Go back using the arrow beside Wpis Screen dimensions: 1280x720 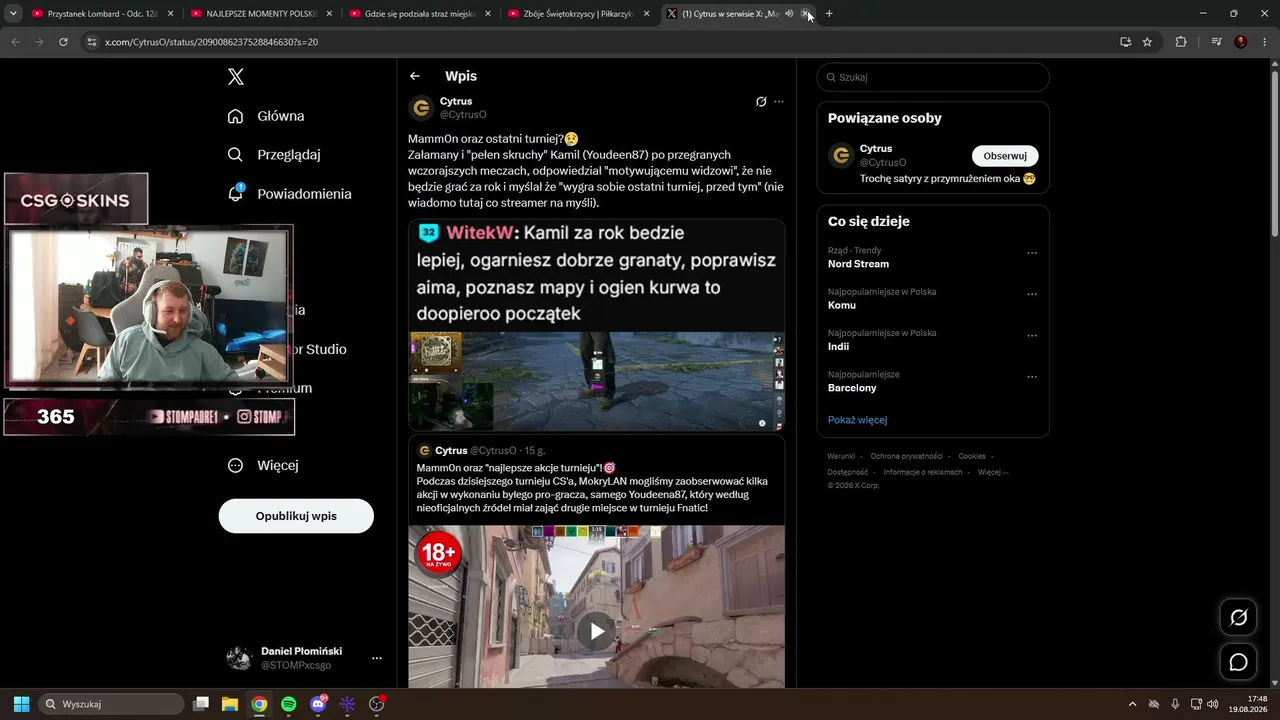[x=415, y=76]
